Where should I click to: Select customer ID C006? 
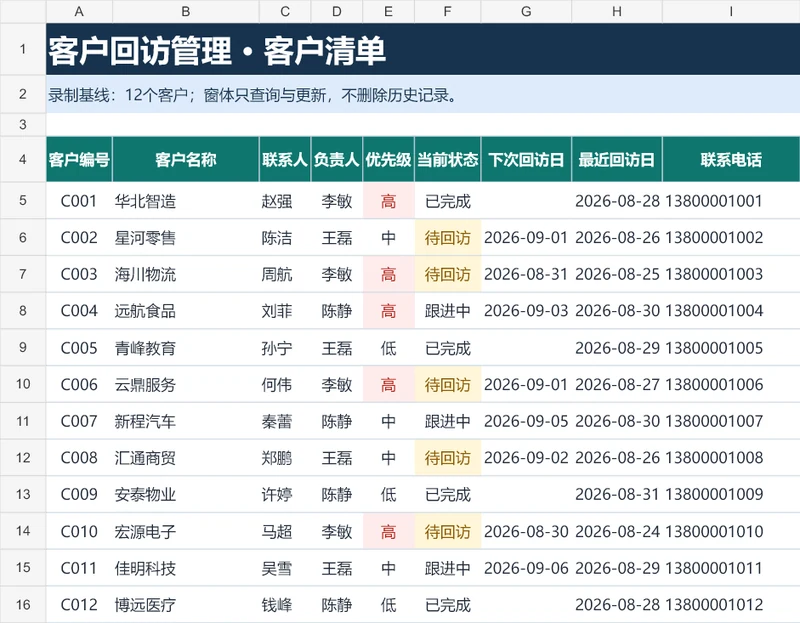pyautogui.click(x=79, y=385)
